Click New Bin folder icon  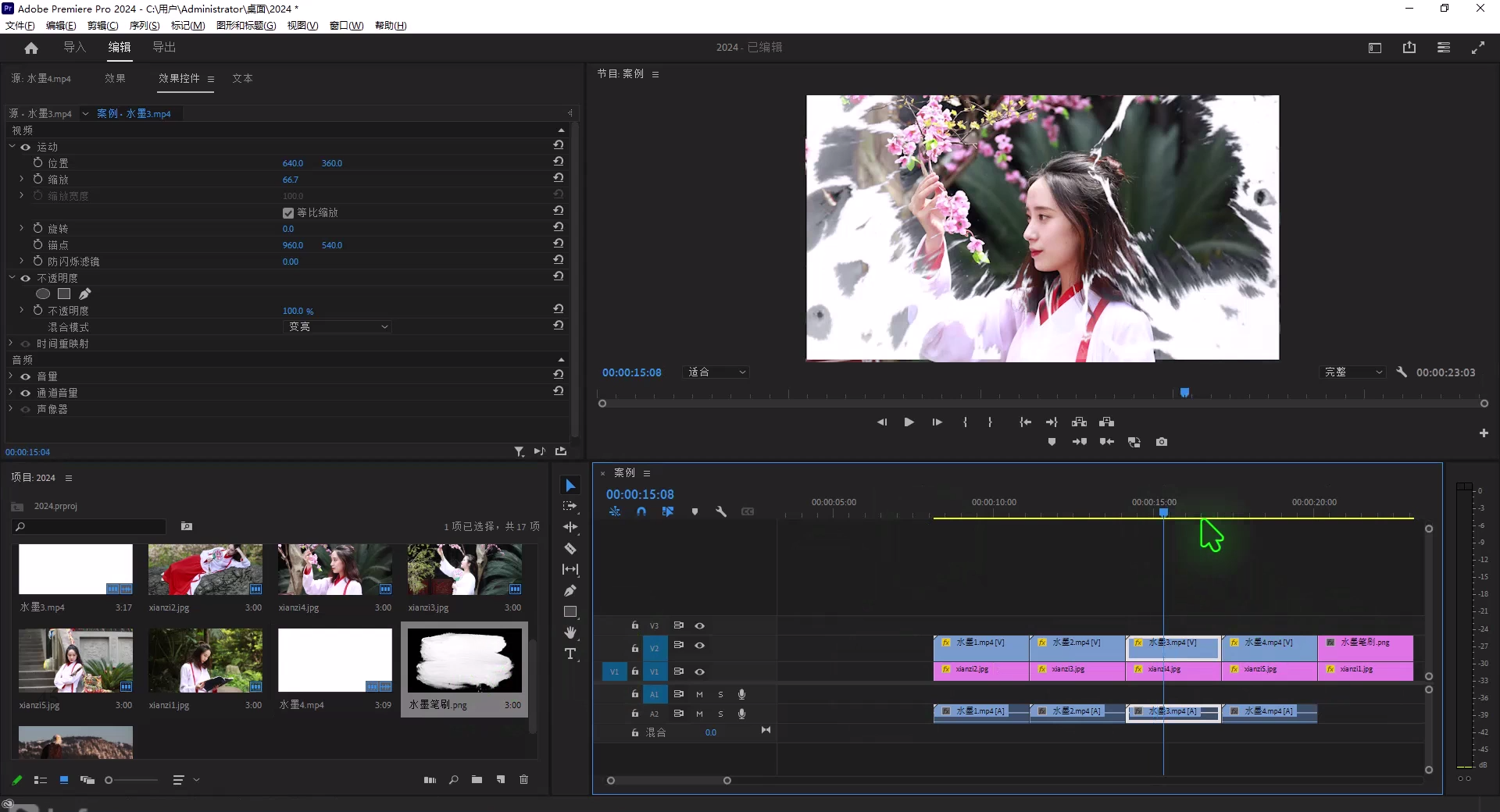tap(477, 780)
